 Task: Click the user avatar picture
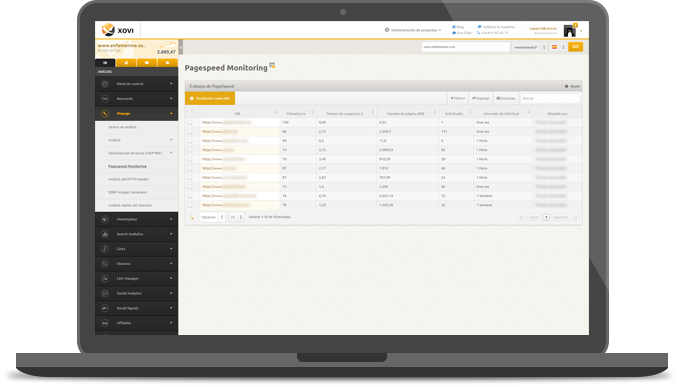coord(569,31)
